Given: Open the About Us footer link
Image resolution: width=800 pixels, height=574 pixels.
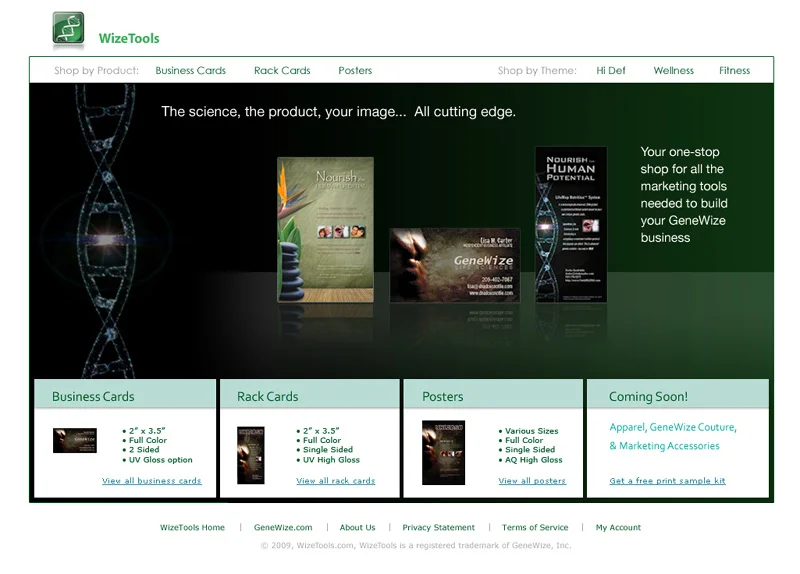Looking at the screenshot, I should pos(357,528).
